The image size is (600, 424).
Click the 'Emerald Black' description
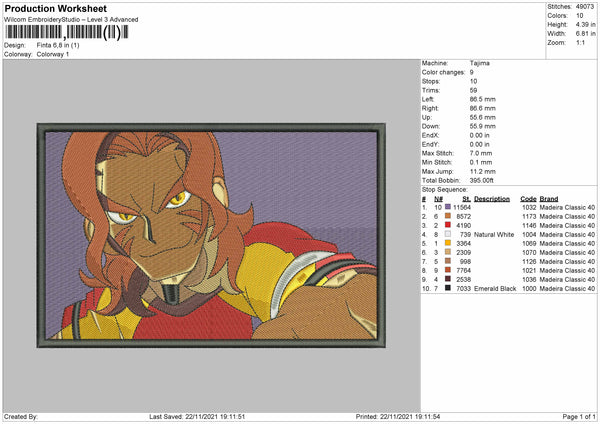[495, 289]
